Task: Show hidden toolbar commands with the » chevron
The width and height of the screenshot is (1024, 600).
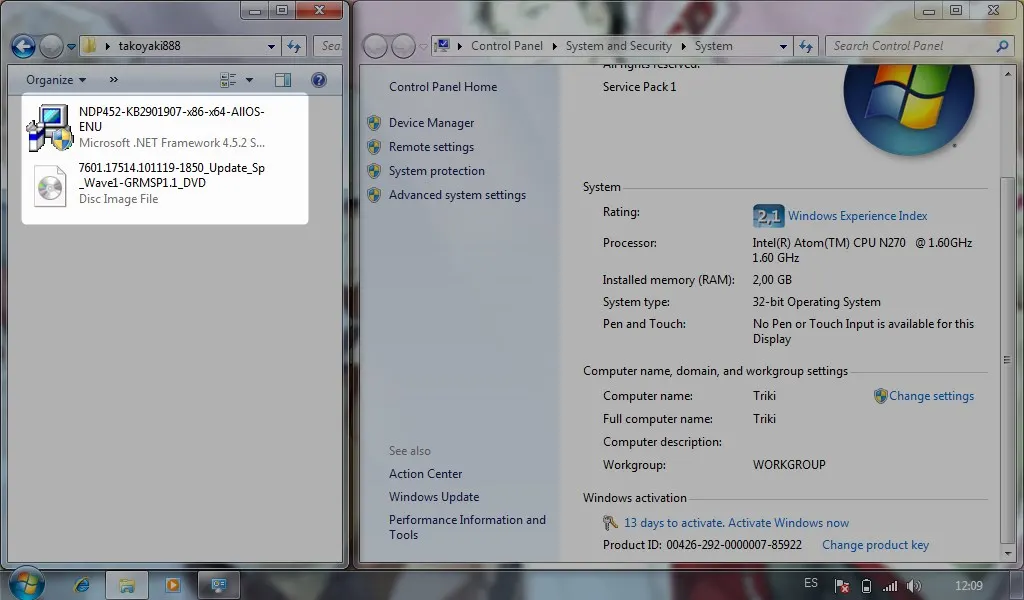Action: 114,80
